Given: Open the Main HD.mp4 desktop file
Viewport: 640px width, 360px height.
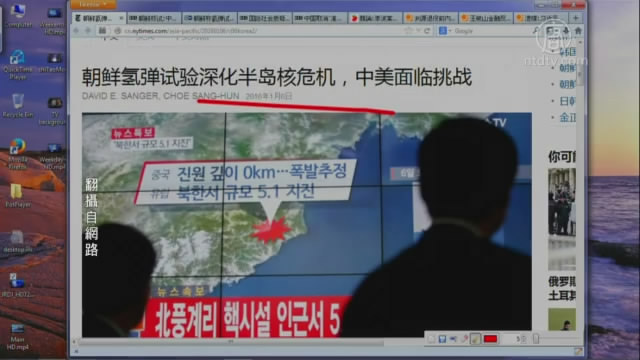Looking at the screenshot, I should point(18,337).
